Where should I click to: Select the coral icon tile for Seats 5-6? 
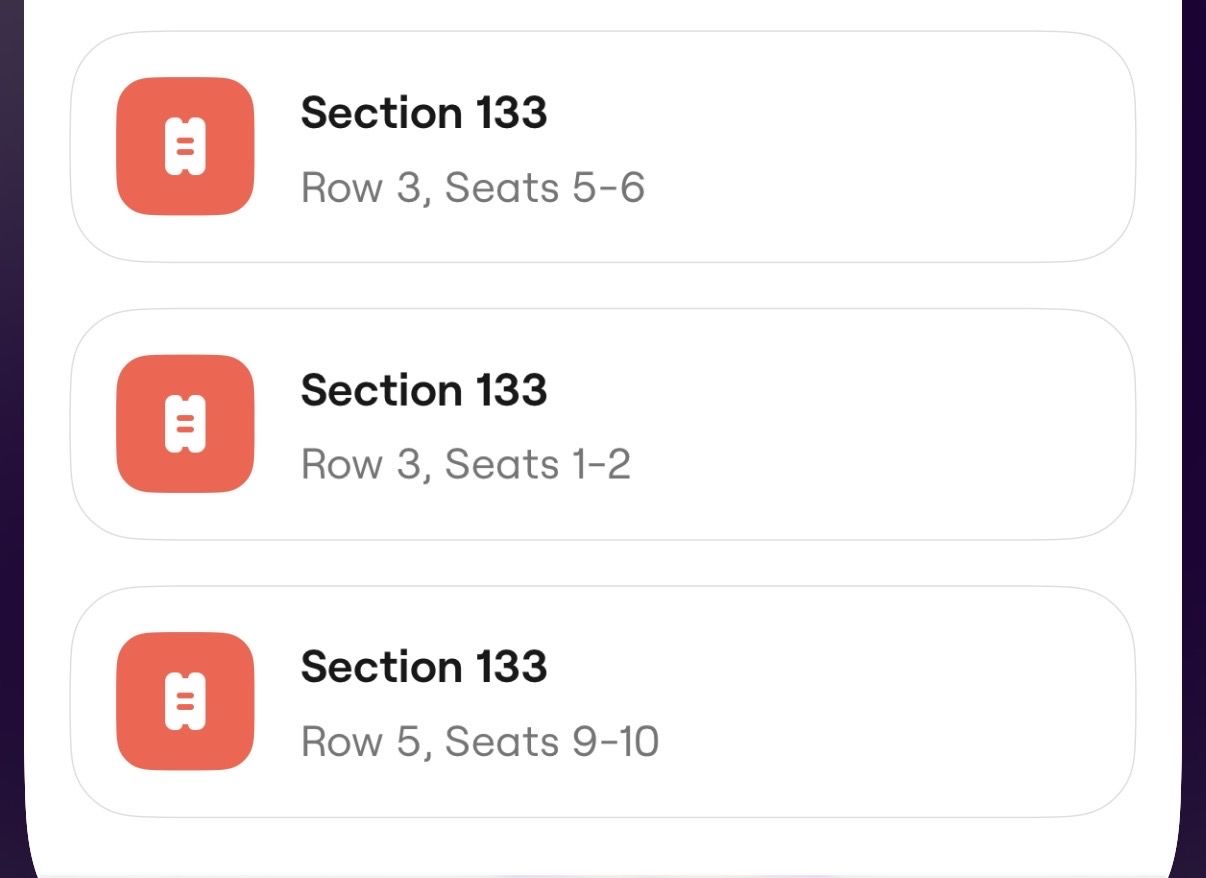[x=185, y=147]
